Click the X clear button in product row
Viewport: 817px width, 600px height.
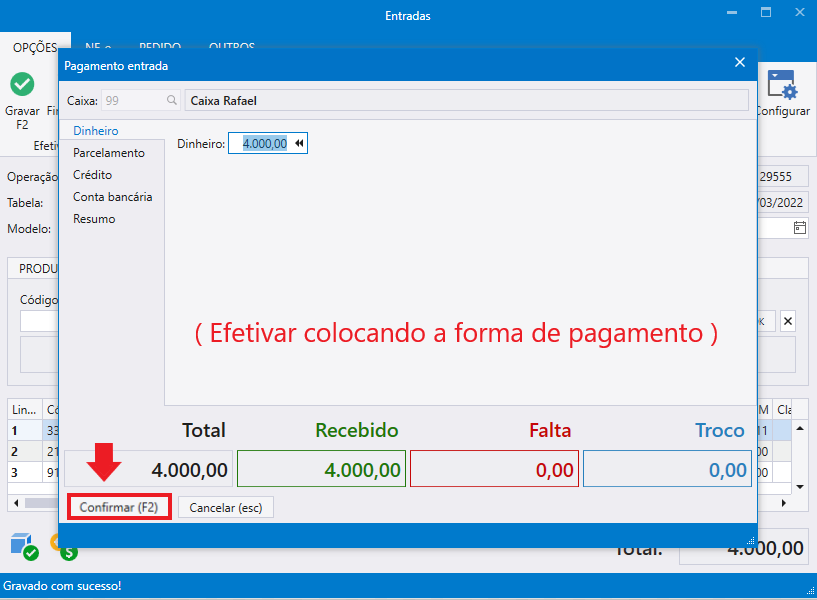(788, 321)
